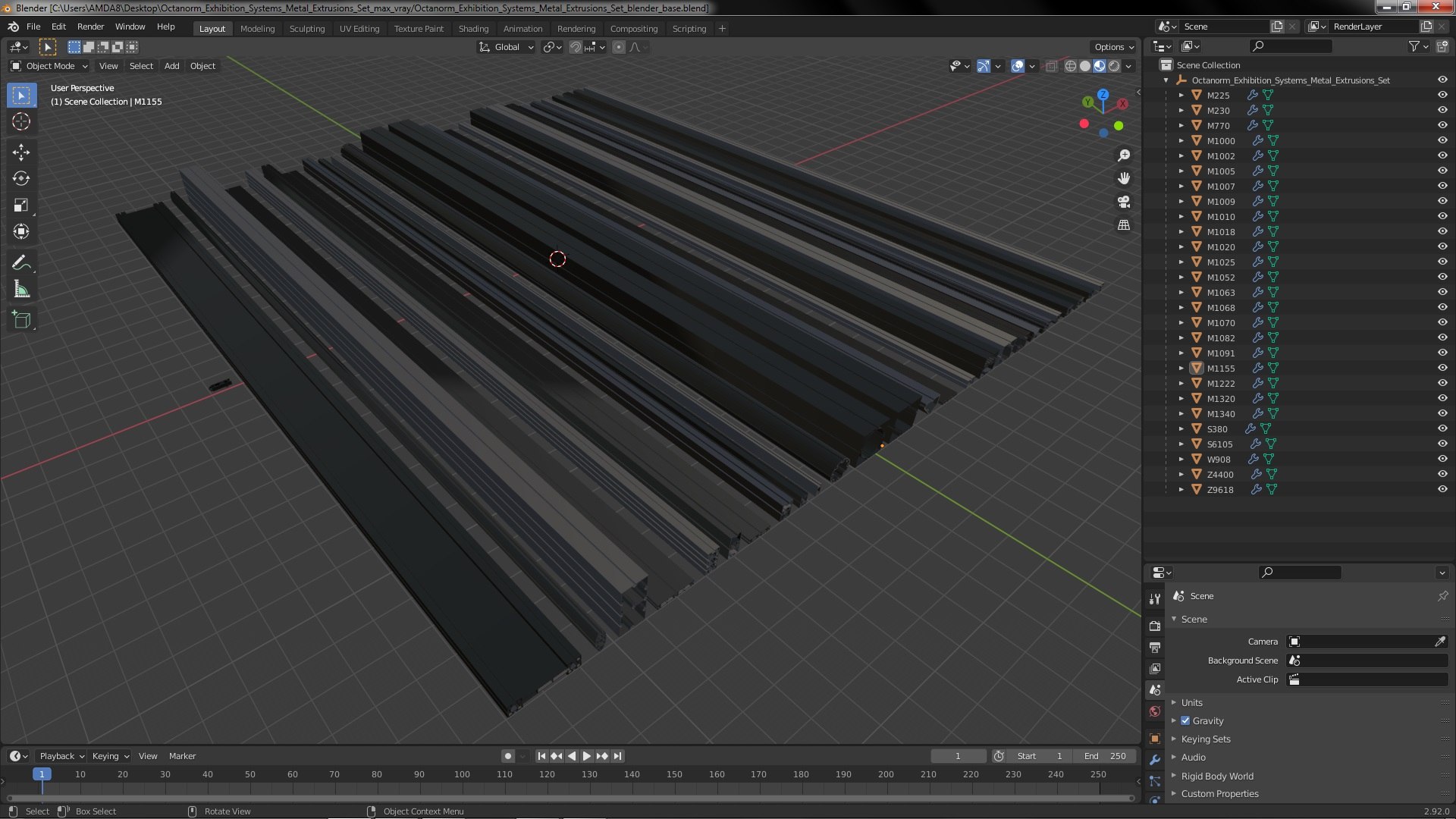The image size is (1456, 819).
Task: Hide the M1155 object in outliner
Action: tap(1442, 368)
